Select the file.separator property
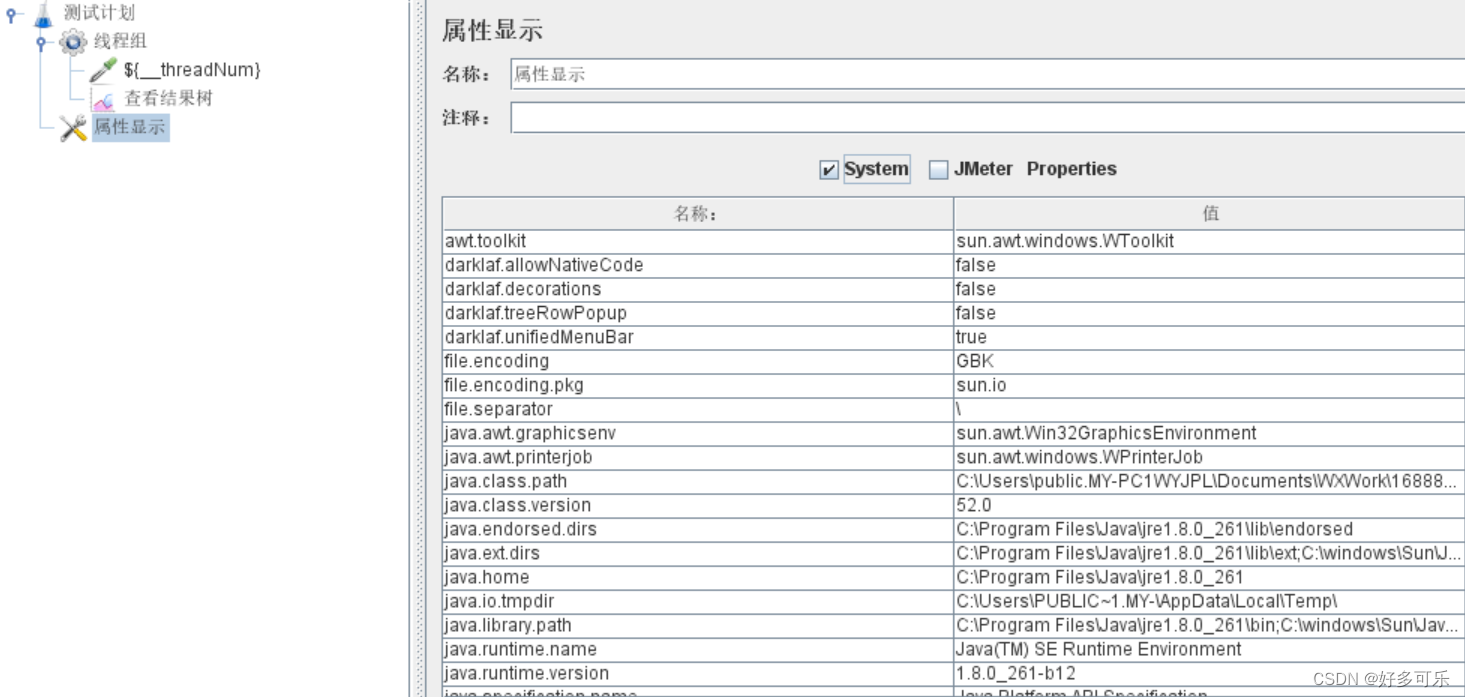Viewport: 1465px width, 697px height. click(697, 409)
